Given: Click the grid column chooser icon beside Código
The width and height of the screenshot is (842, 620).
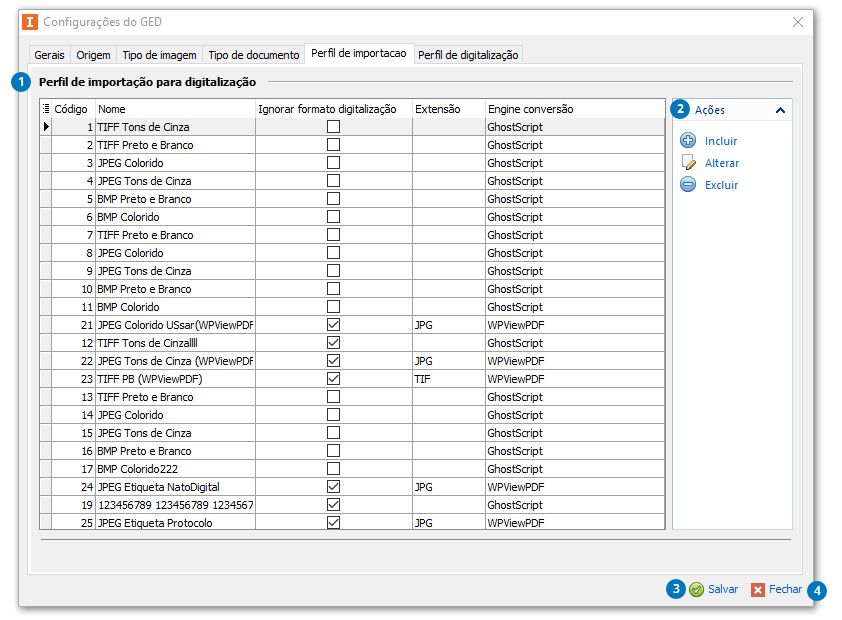Looking at the screenshot, I should (x=46, y=109).
